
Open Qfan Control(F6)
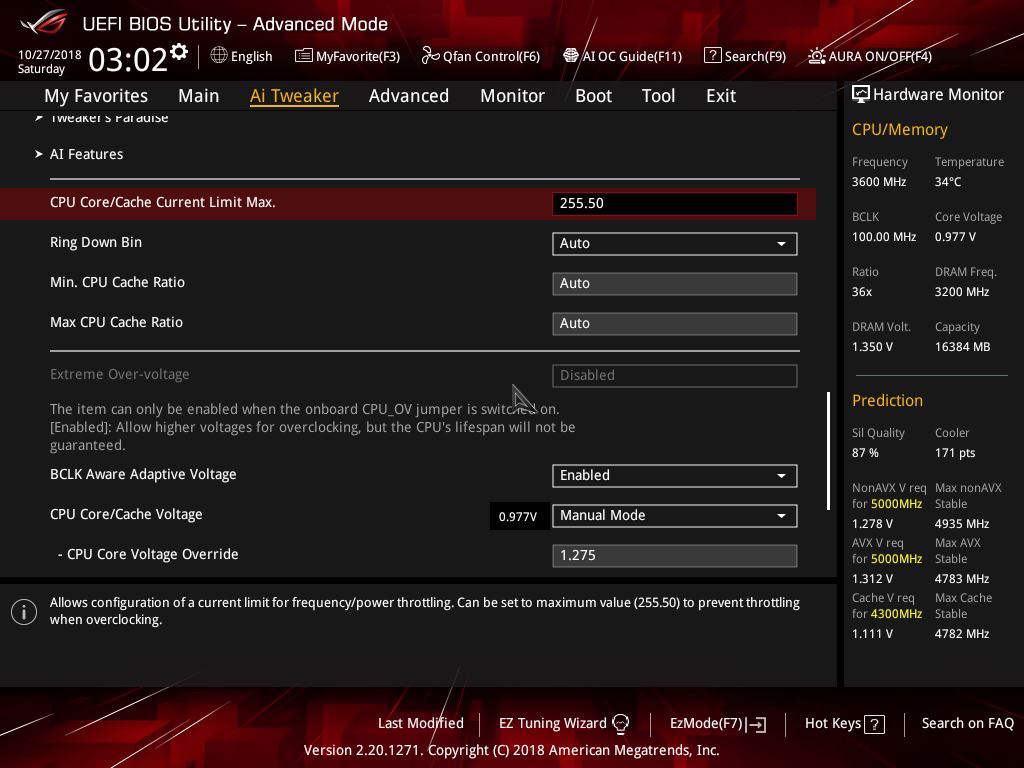coord(481,56)
